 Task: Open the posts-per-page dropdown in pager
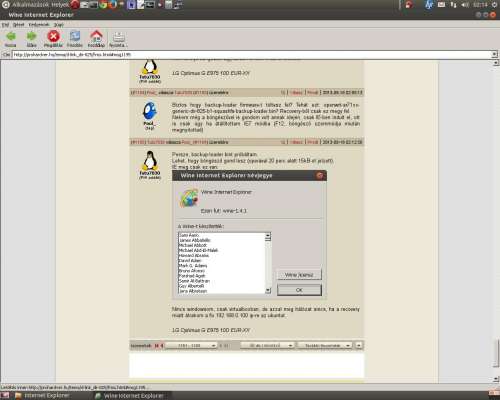pyautogui.click(x=267, y=346)
